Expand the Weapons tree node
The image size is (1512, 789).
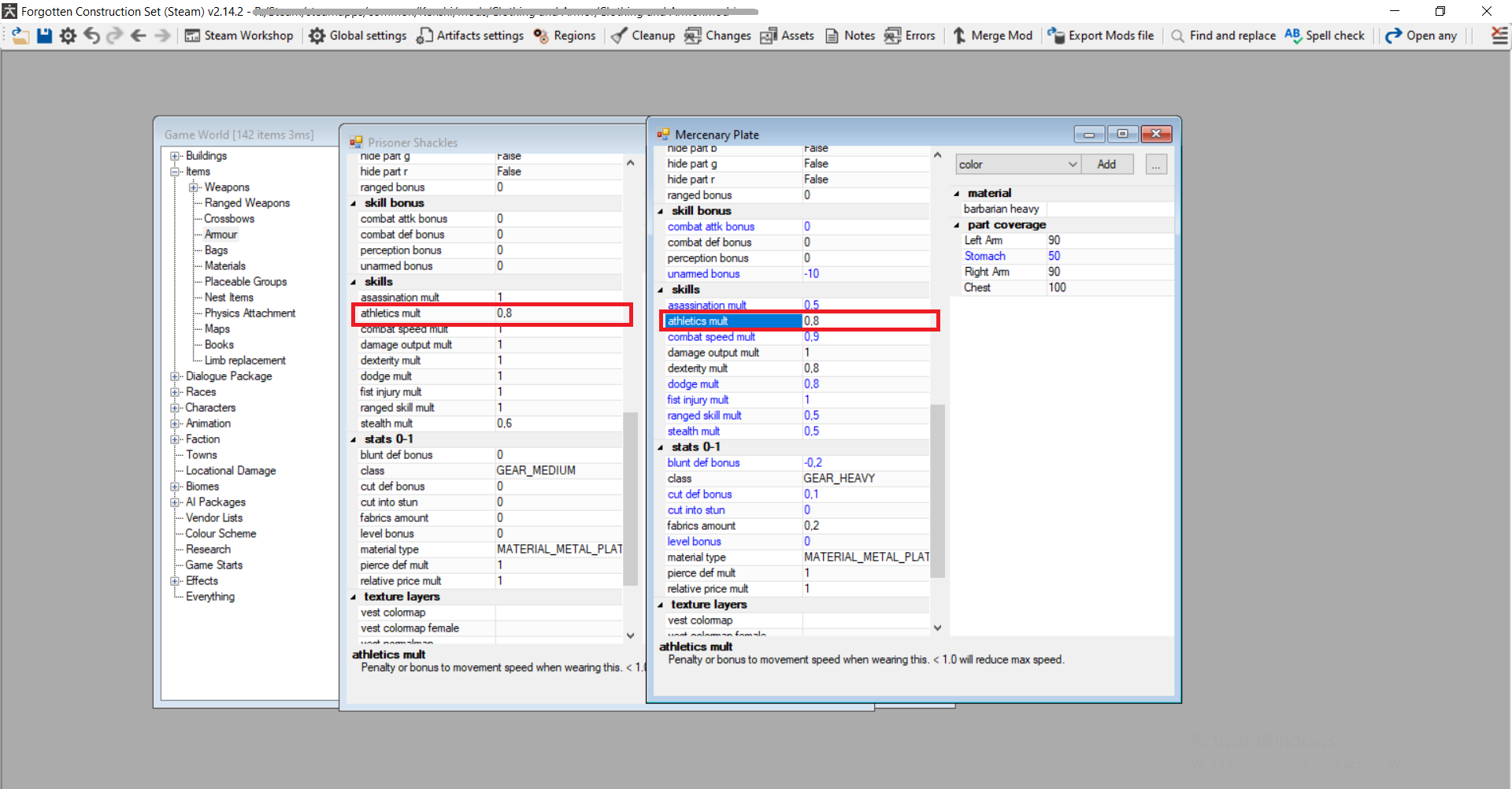coord(194,187)
